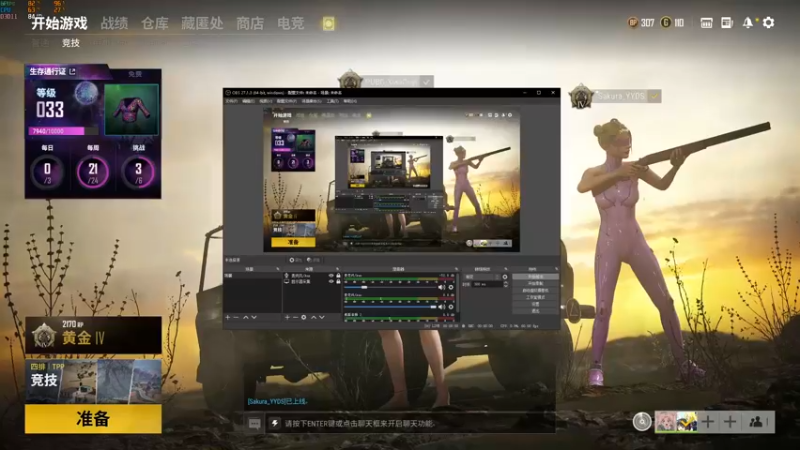
Task: Adjust the transition duration stepper arrows
Action: coord(506,284)
